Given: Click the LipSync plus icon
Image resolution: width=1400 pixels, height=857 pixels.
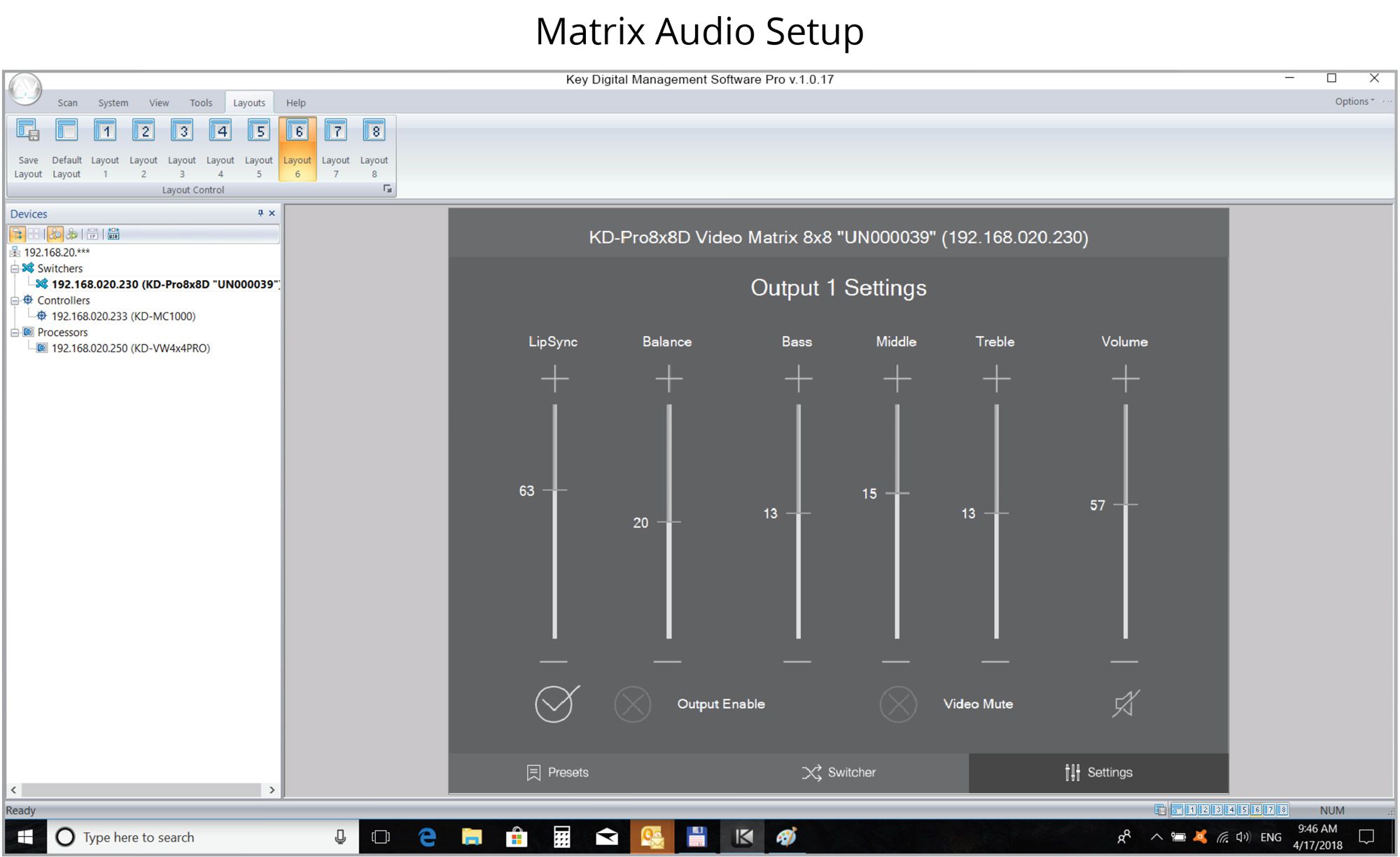Looking at the screenshot, I should (x=554, y=379).
